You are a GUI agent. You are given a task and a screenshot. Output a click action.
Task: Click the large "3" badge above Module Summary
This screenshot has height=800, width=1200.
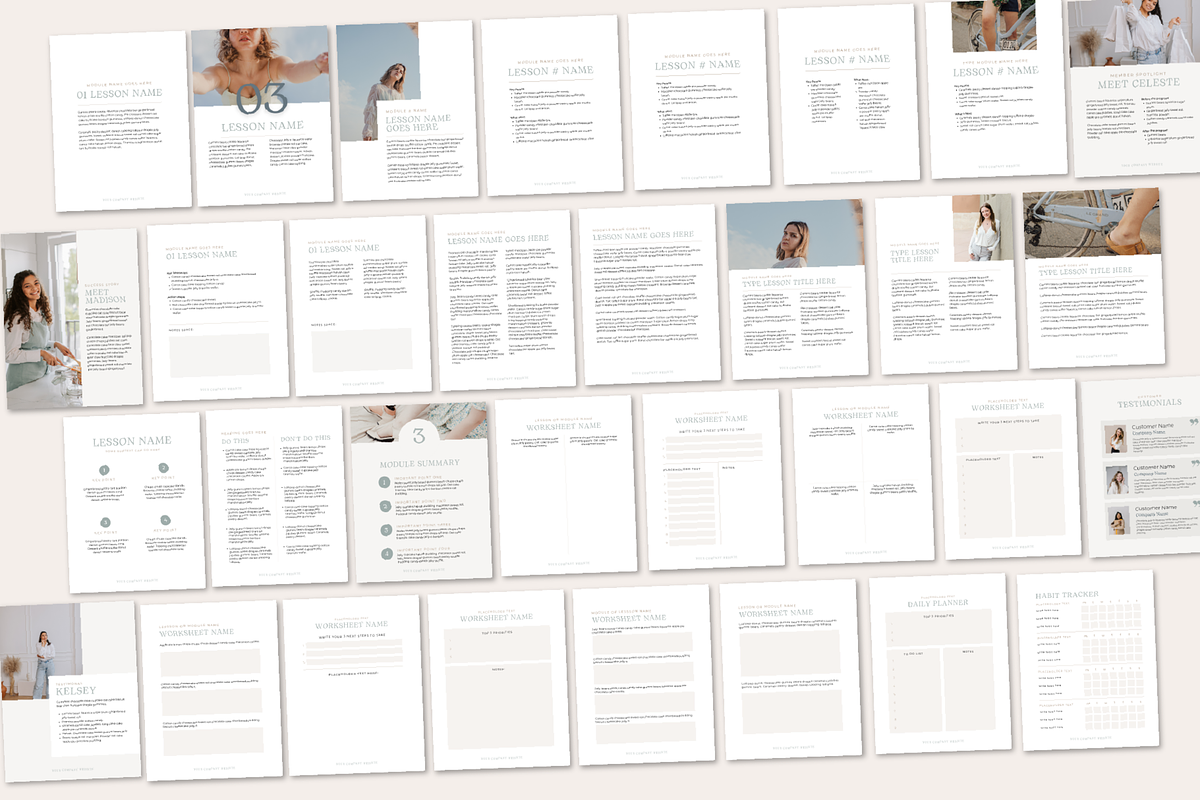click(419, 435)
